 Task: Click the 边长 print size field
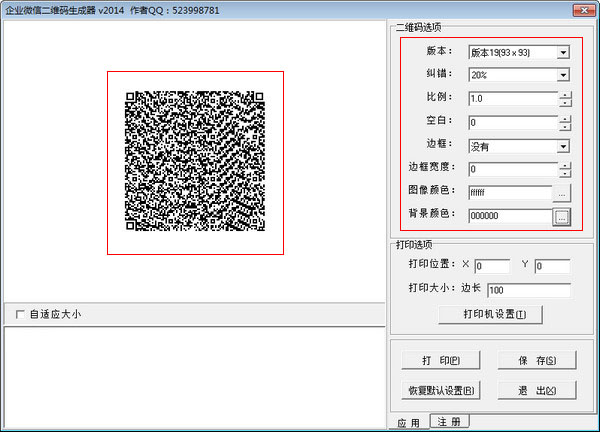[x=529, y=290]
